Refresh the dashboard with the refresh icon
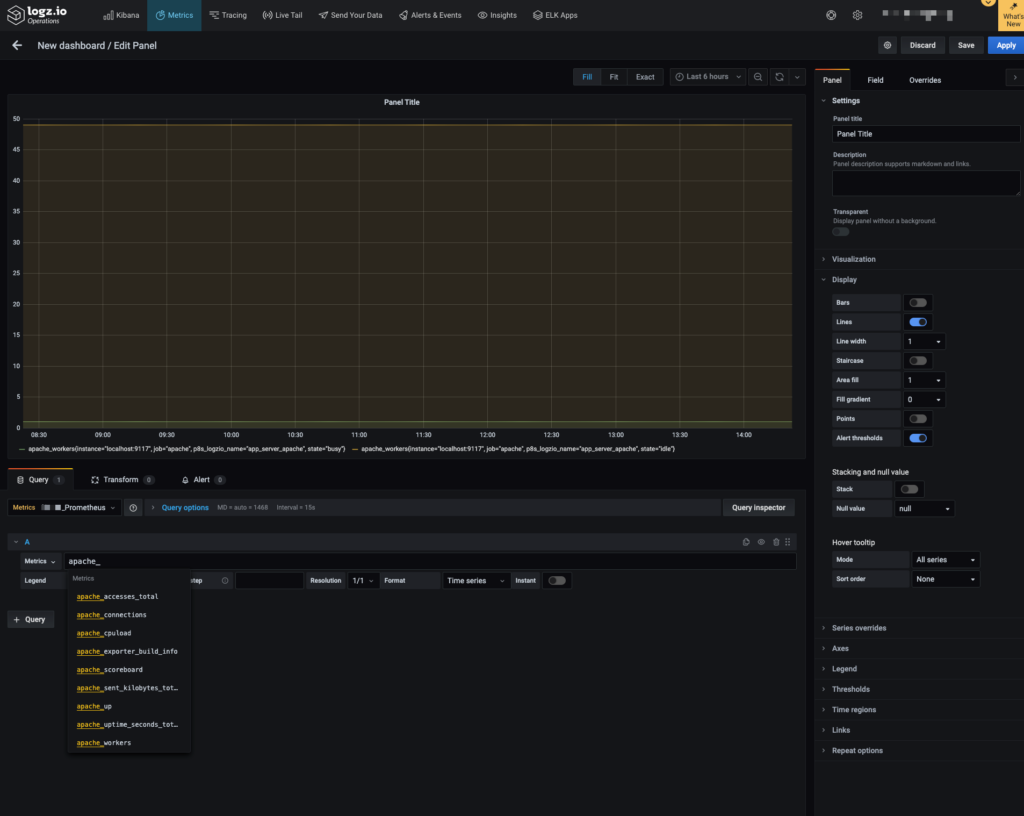Image resolution: width=1024 pixels, height=816 pixels. coord(779,77)
